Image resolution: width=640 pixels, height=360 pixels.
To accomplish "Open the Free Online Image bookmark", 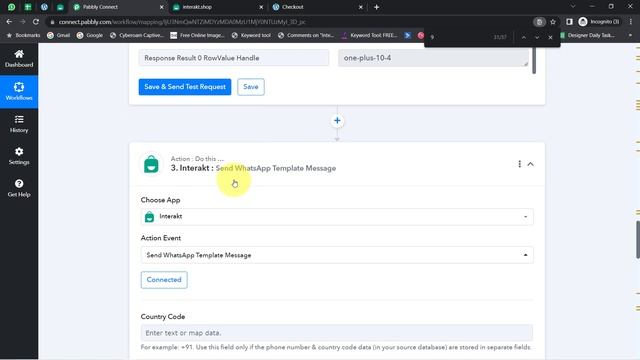I will click(198, 36).
